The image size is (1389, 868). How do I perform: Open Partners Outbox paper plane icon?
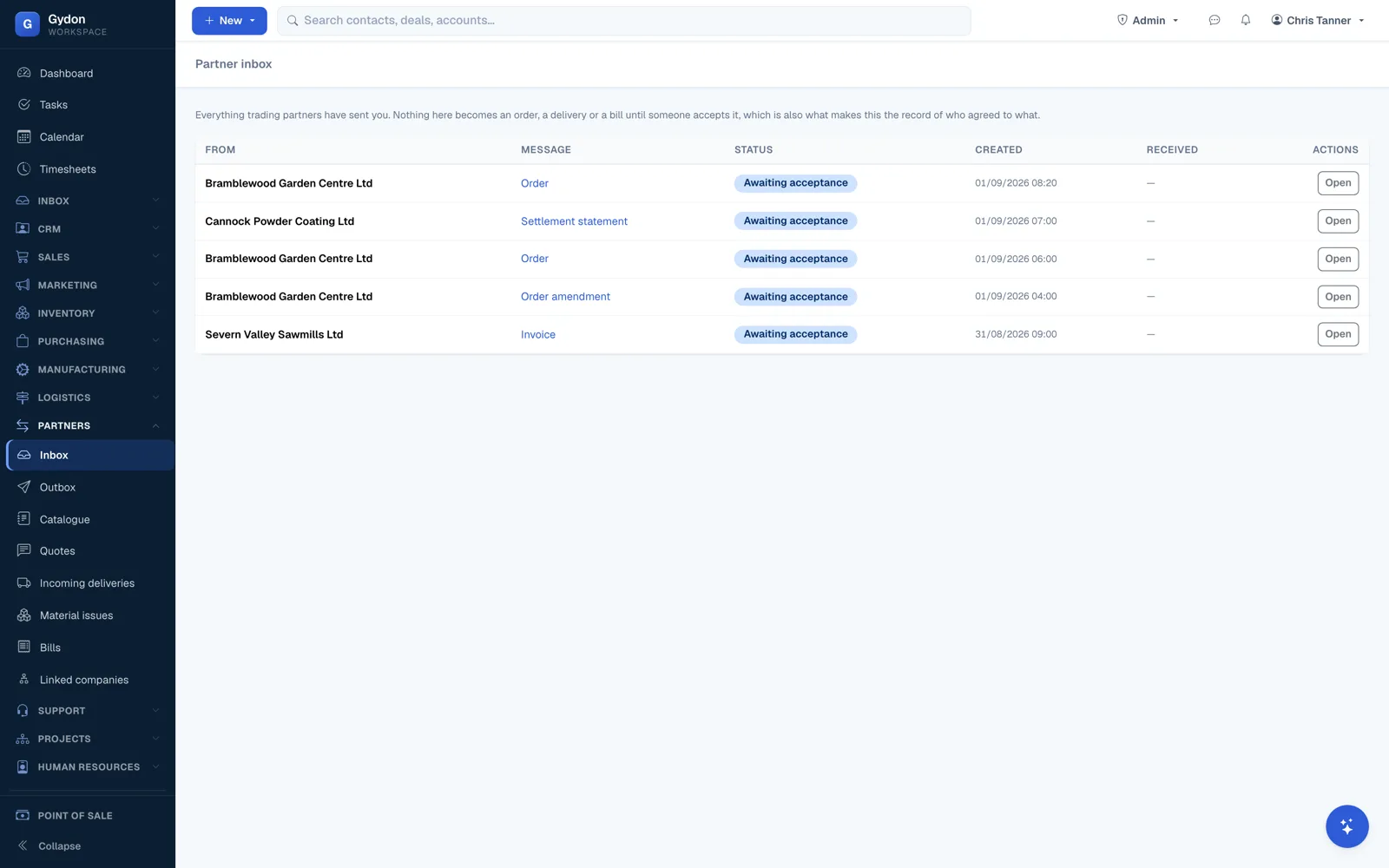23,487
